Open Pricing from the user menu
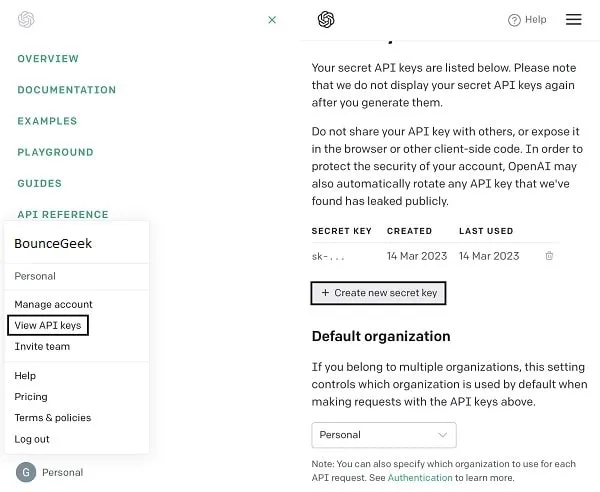The image size is (600, 492). tap(31, 397)
